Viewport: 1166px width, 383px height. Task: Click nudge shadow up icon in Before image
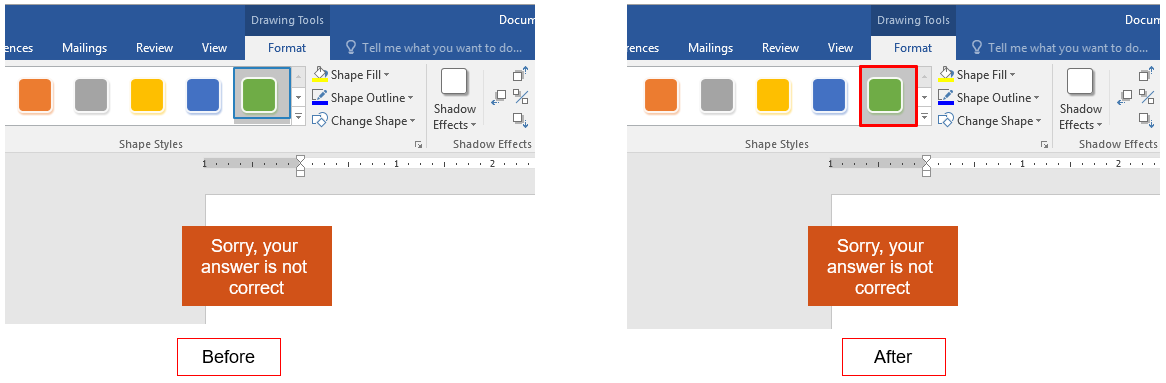point(521,74)
